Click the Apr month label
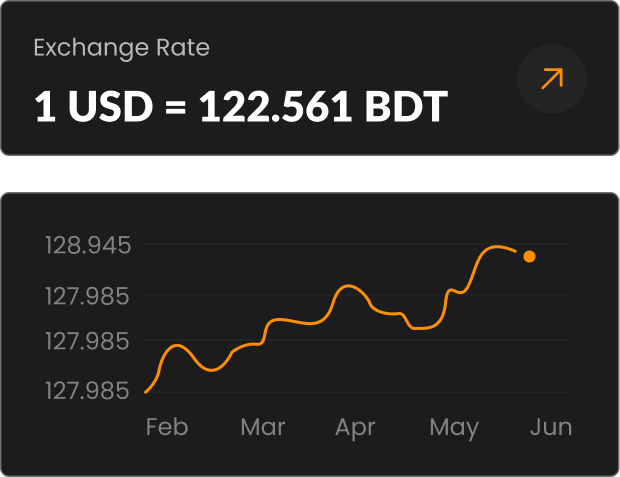Screen dimensions: 620x477 (x=356, y=428)
